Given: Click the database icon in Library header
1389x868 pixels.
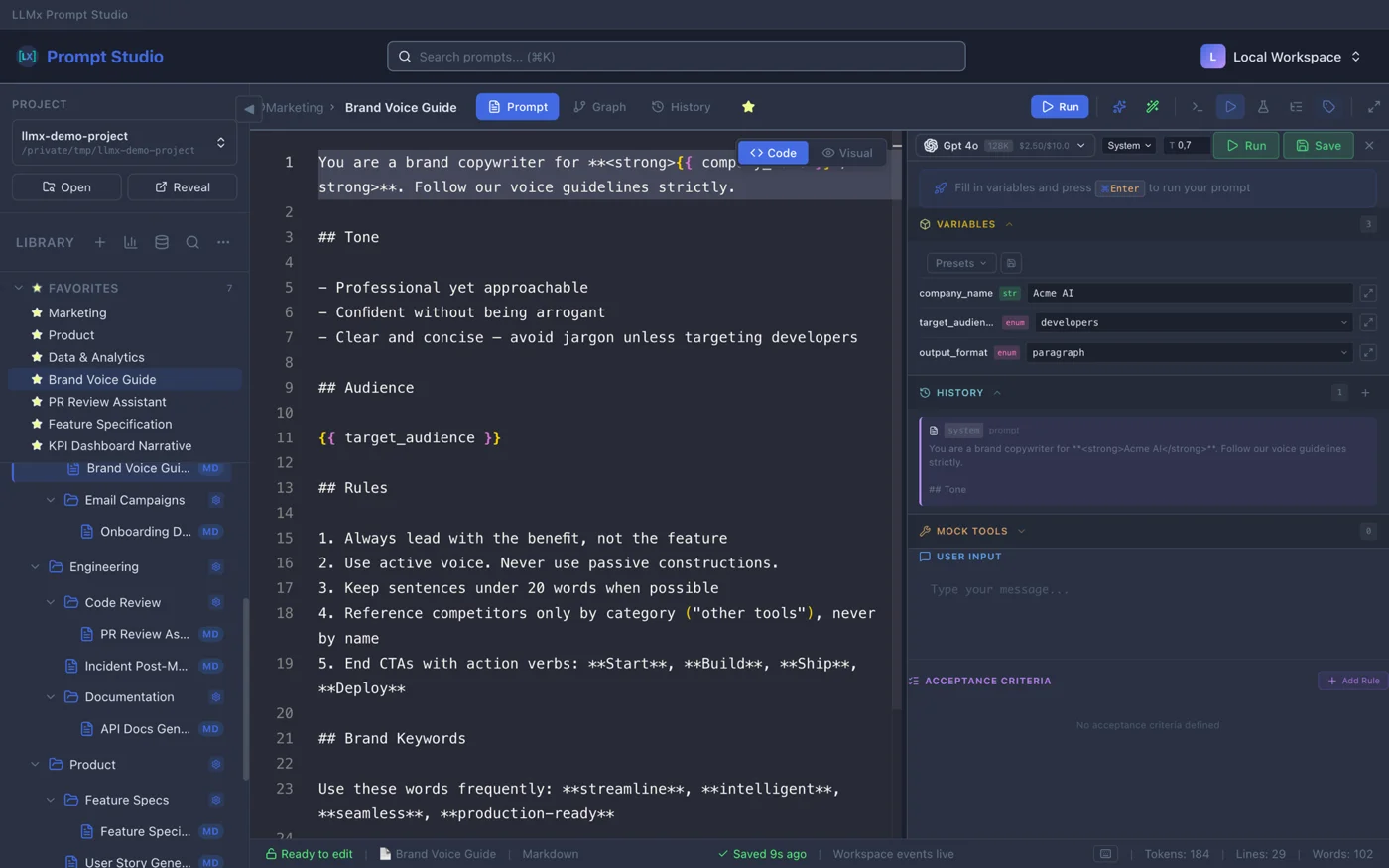Looking at the screenshot, I should point(161,242).
